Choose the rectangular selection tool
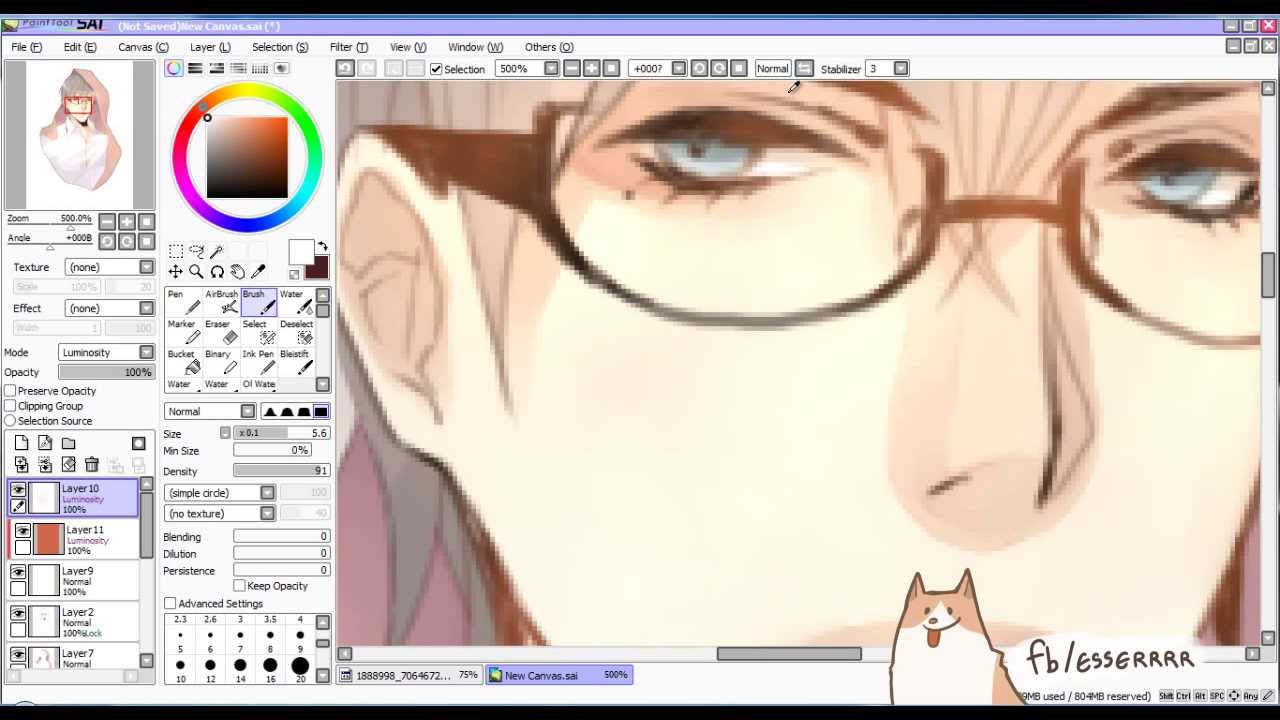 tap(175, 251)
